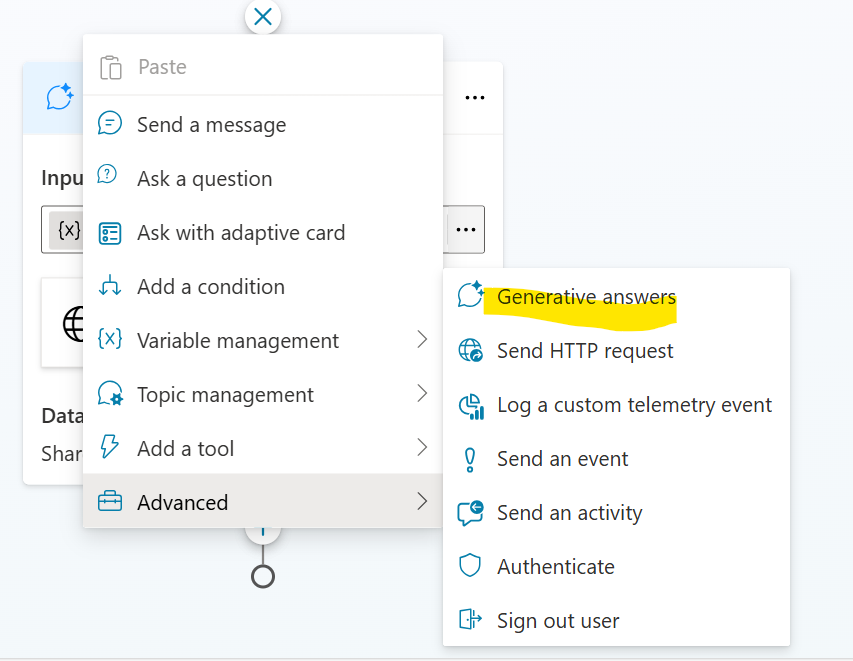
Task: Click the Paste option in the menu
Action: coord(162,67)
